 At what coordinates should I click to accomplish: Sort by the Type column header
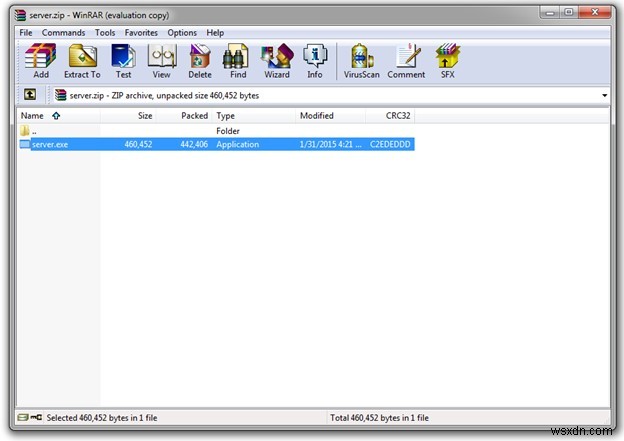coord(254,116)
